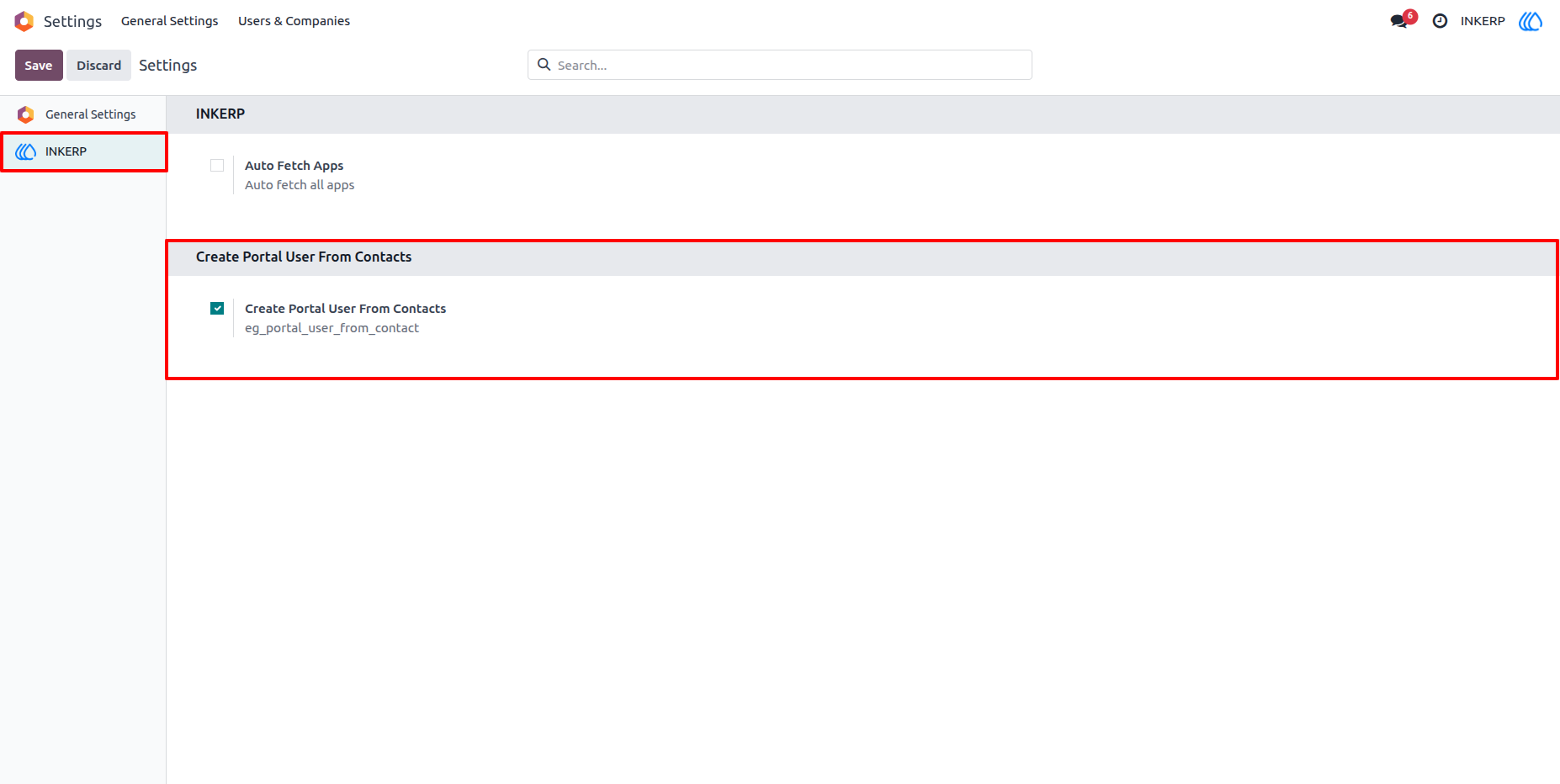Uncheck Create Portal User From Contacts checkbox
This screenshot has width=1560, height=784.
[x=217, y=309]
